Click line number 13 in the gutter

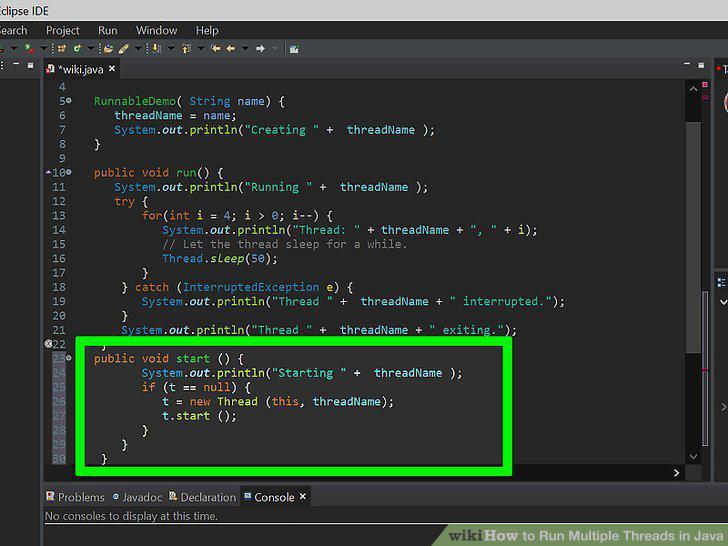point(59,216)
